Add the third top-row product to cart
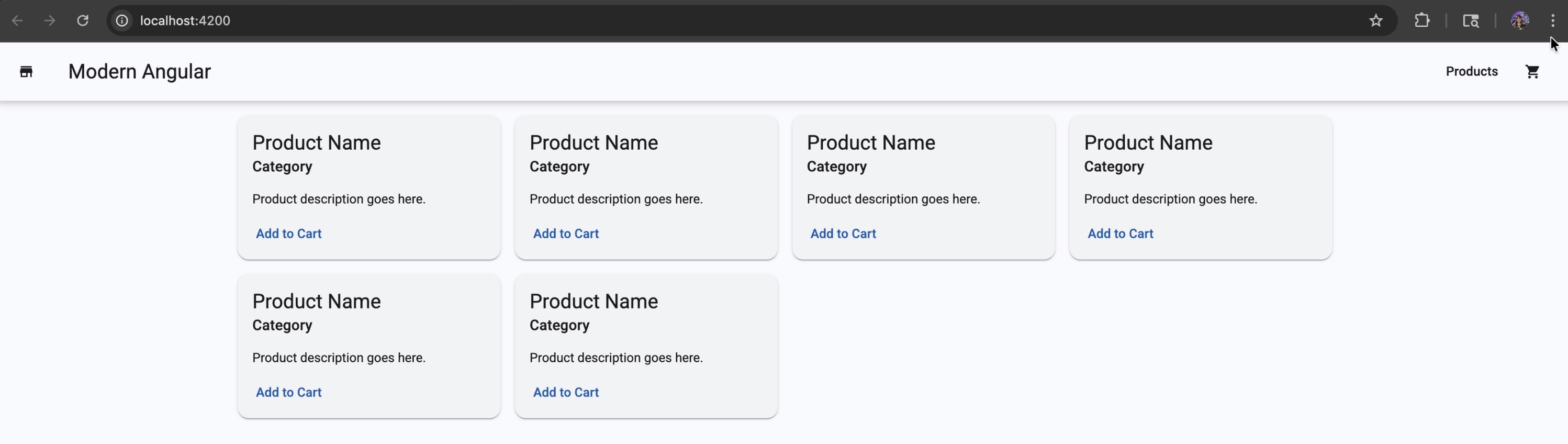 (843, 234)
